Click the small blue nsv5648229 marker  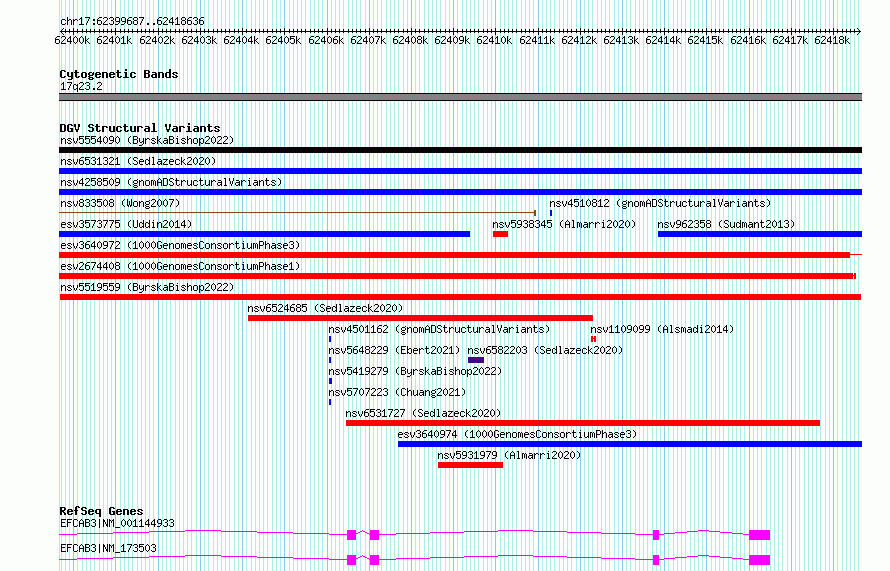click(330, 360)
